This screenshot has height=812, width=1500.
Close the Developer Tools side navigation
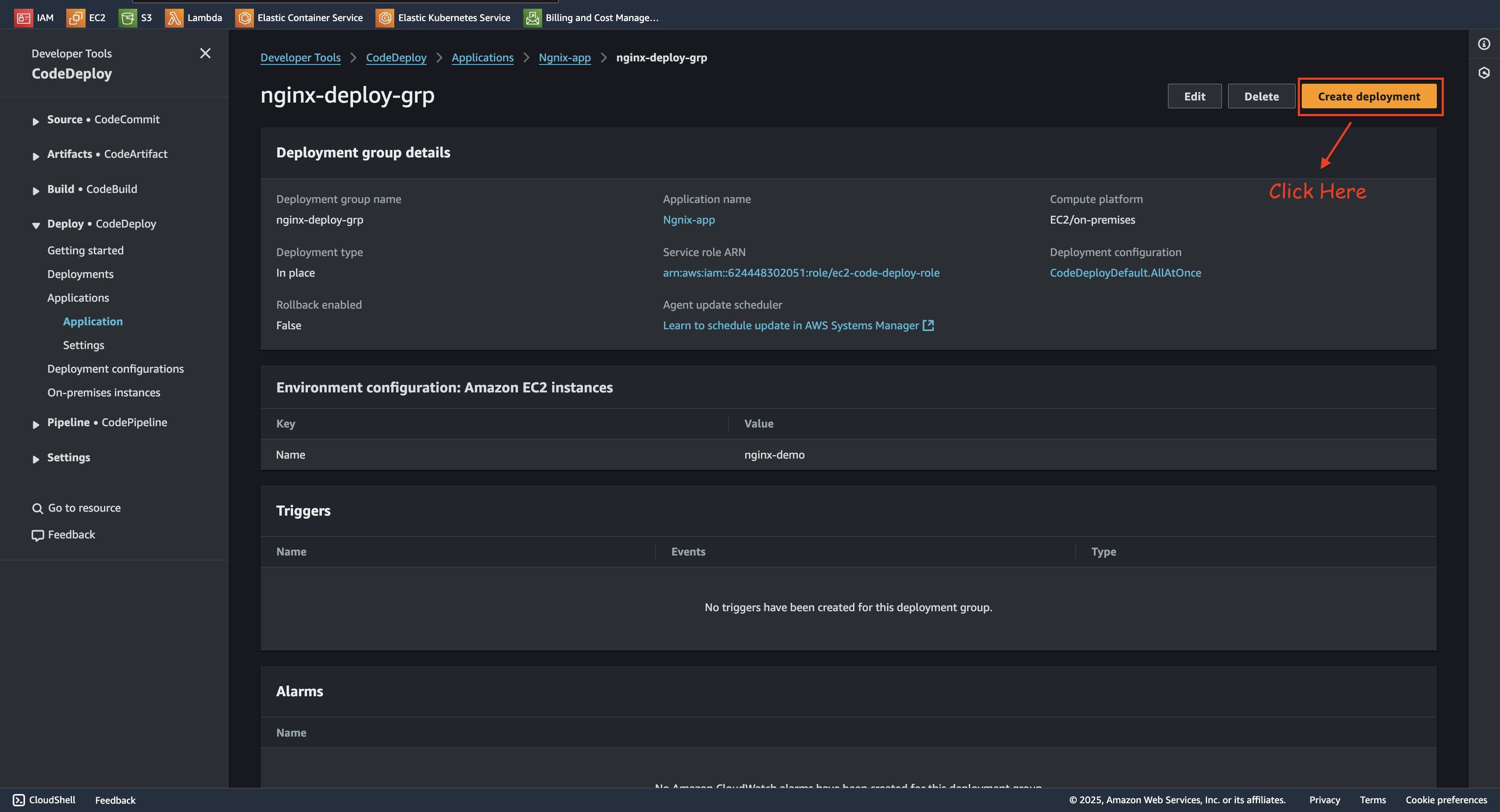pos(205,53)
